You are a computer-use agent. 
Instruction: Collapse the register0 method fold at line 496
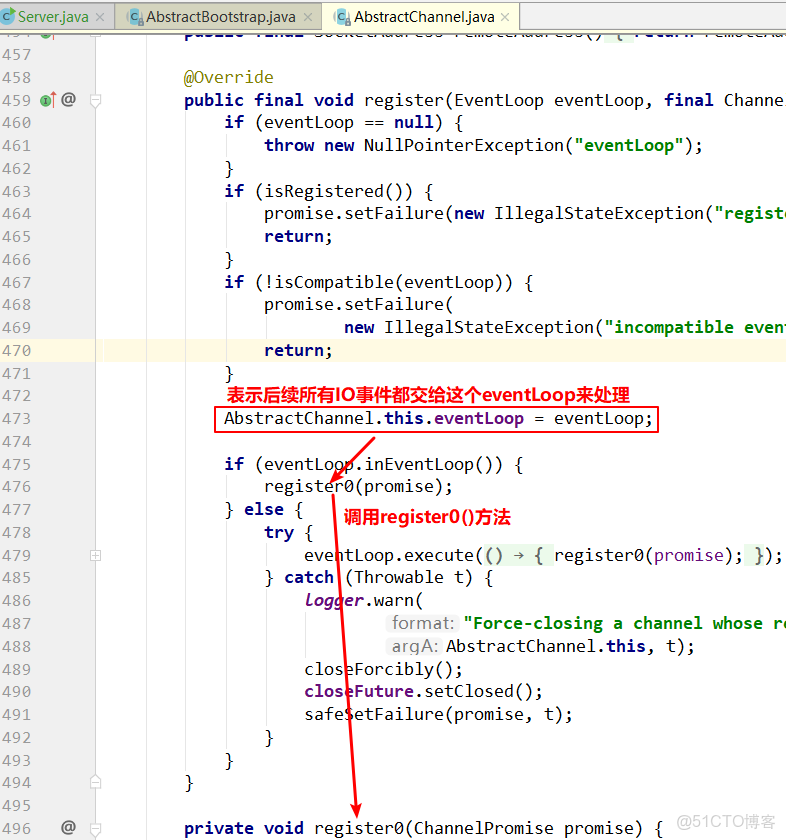[x=95, y=829]
